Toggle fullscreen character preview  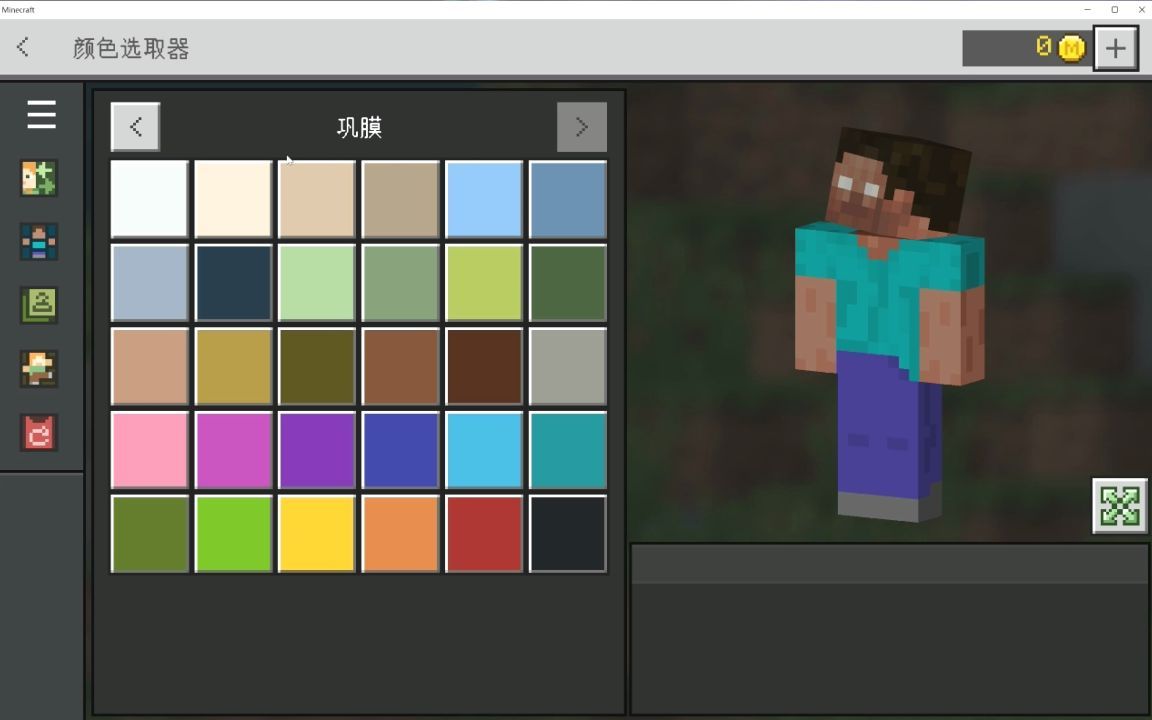[x=1120, y=505]
